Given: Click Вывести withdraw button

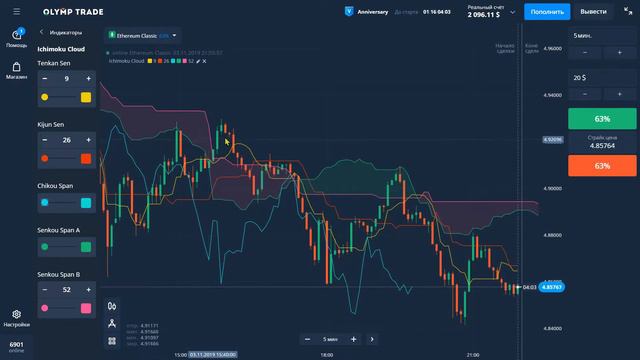Looking at the screenshot, I should [593, 12].
